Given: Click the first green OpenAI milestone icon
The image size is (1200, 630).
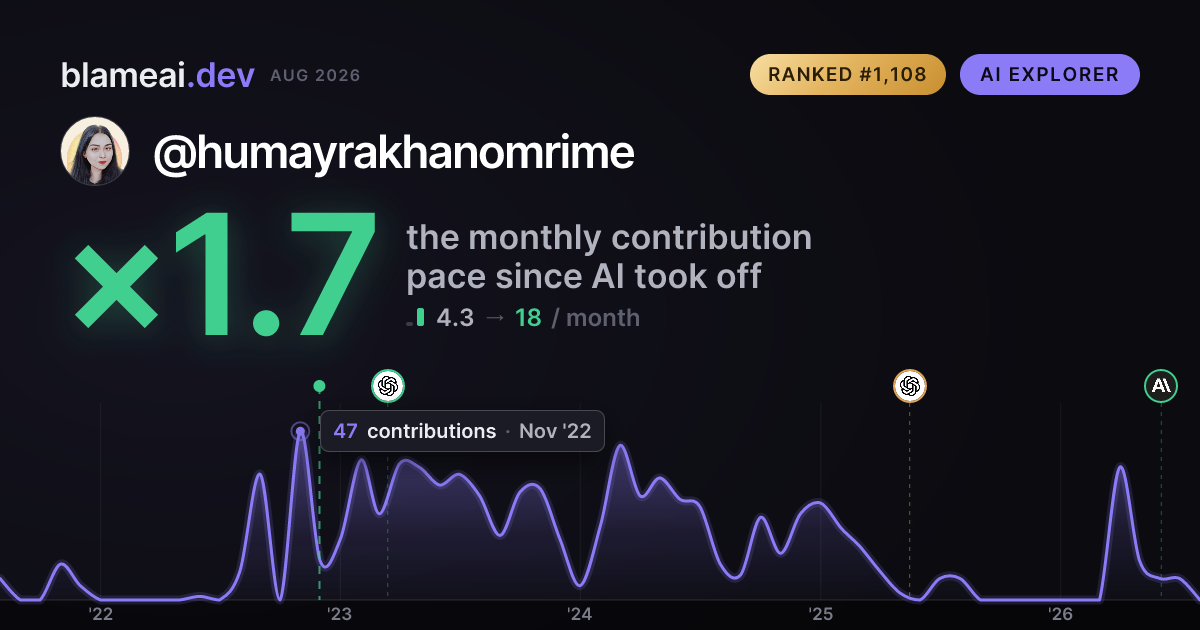Looking at the screenshot, I should coord(388,385).
